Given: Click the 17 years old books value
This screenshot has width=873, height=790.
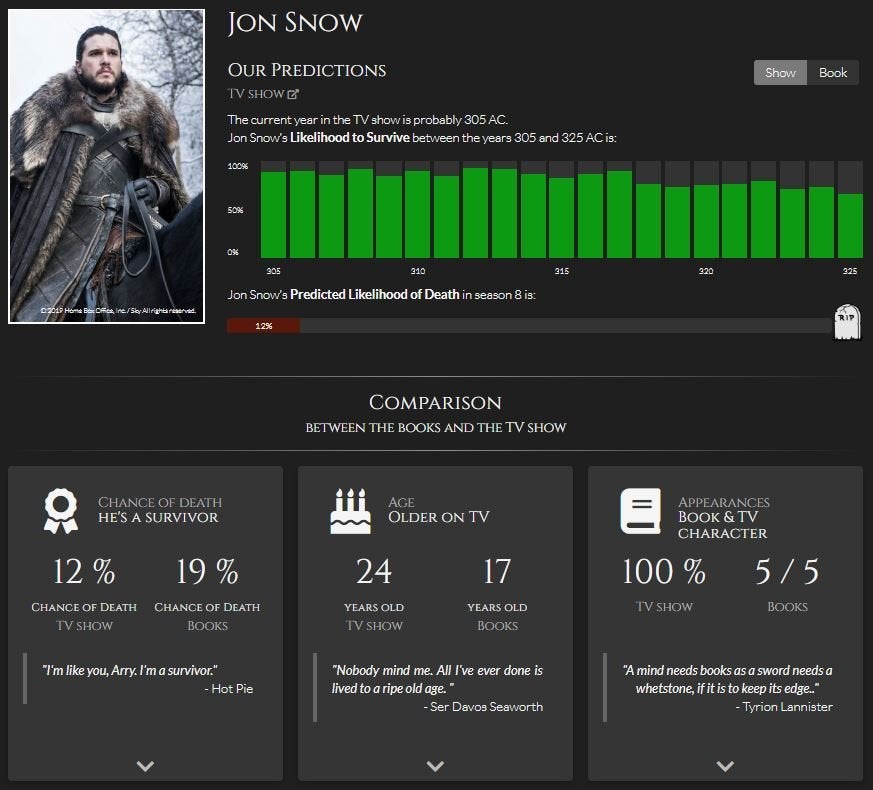Looking at the screenshot, I should click(497, 571).
